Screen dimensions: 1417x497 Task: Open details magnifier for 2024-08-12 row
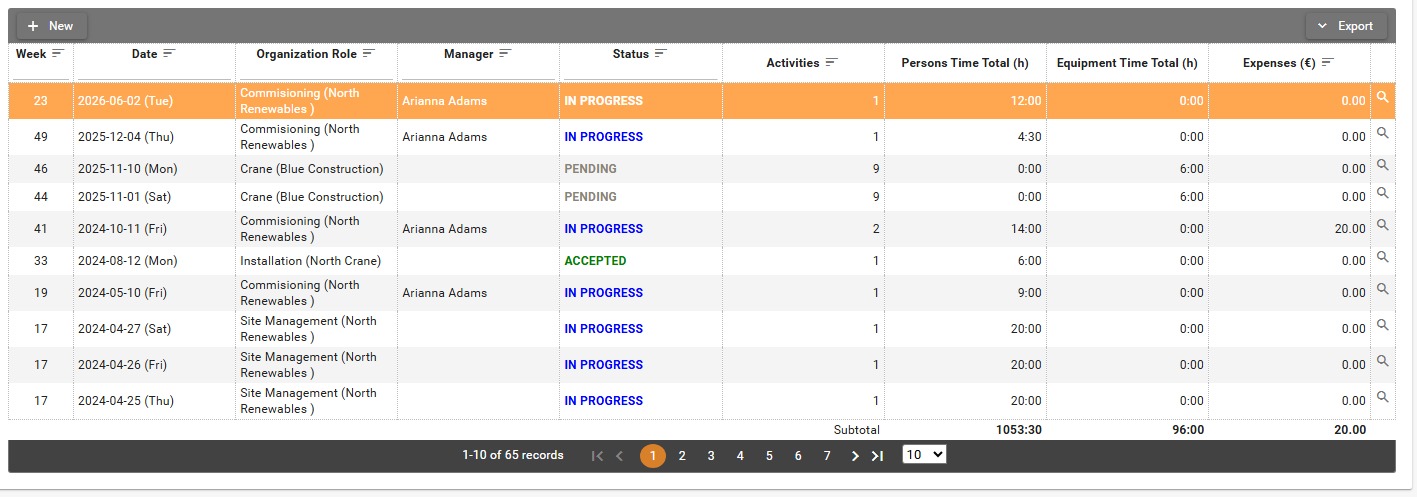(1383, 257)
